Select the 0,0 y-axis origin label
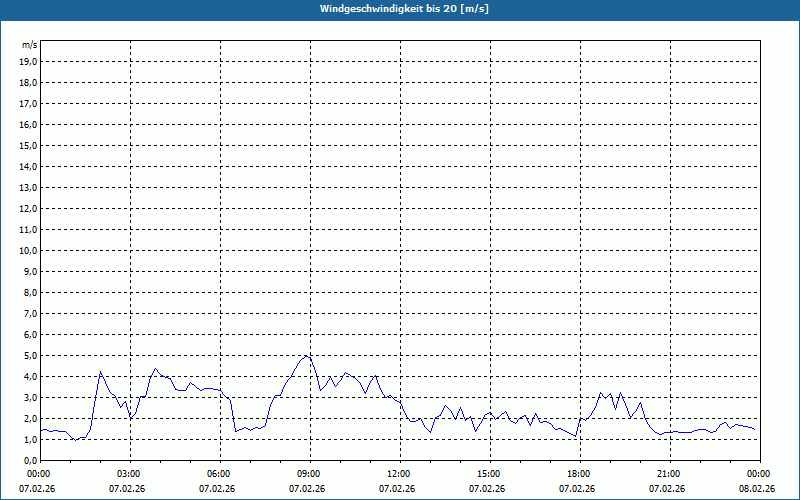The image size is (800, 500). [x=30, y=460]
